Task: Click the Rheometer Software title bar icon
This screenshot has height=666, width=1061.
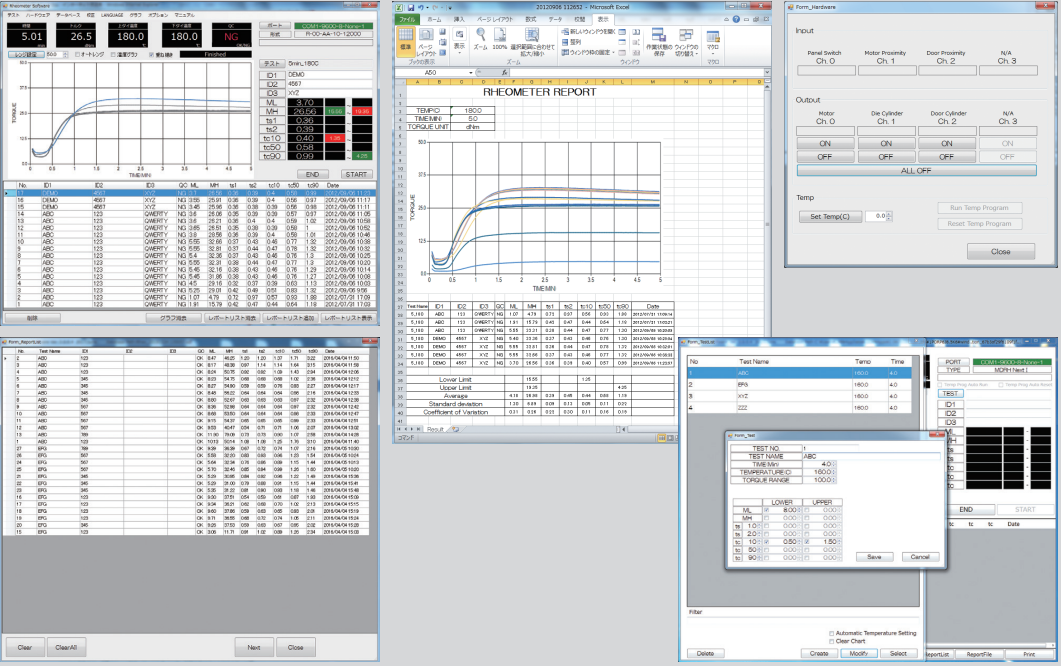Action: [5, 5]
